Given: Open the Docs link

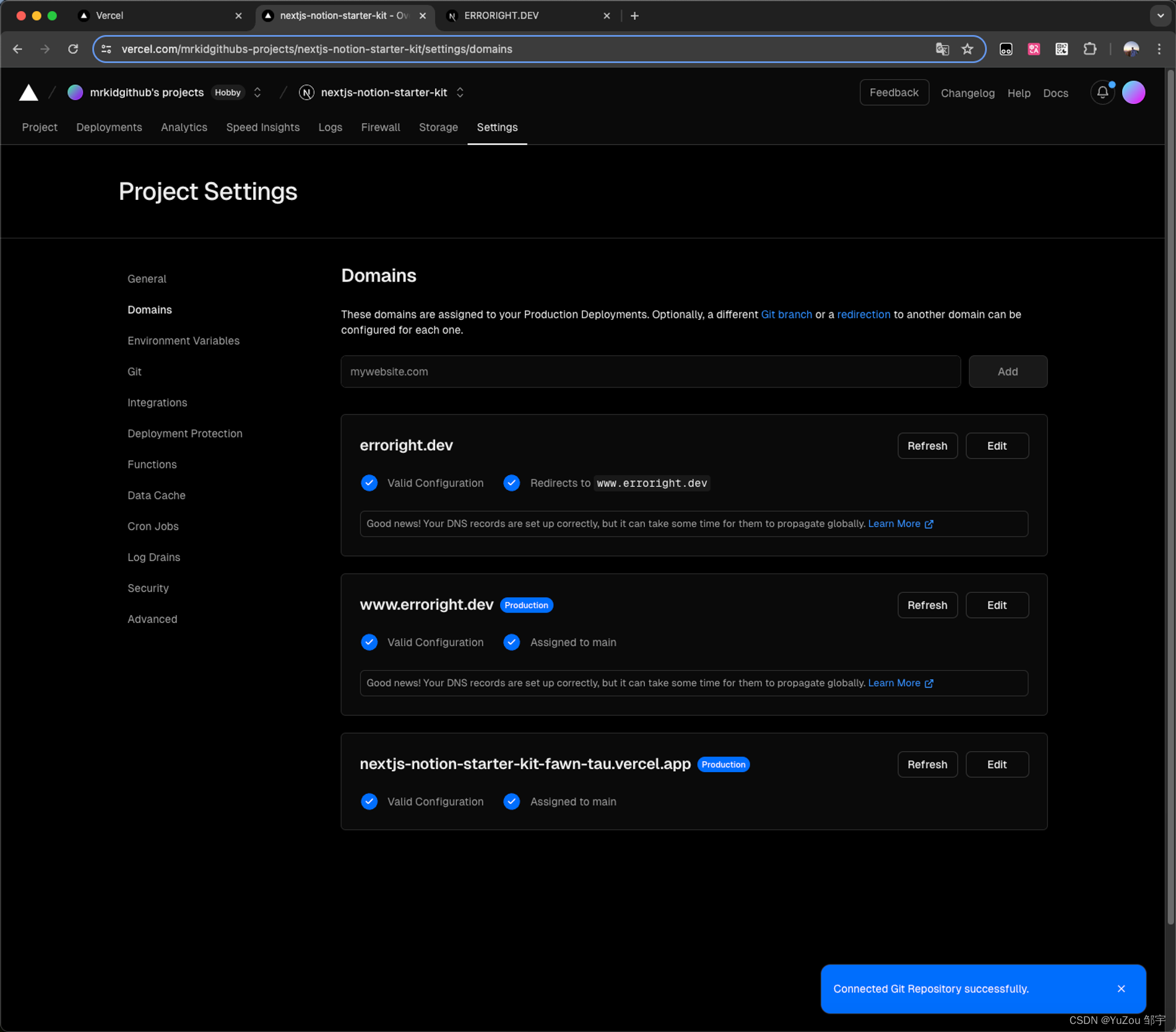Looking at the screenshot, I should (x=1055, y=93).
